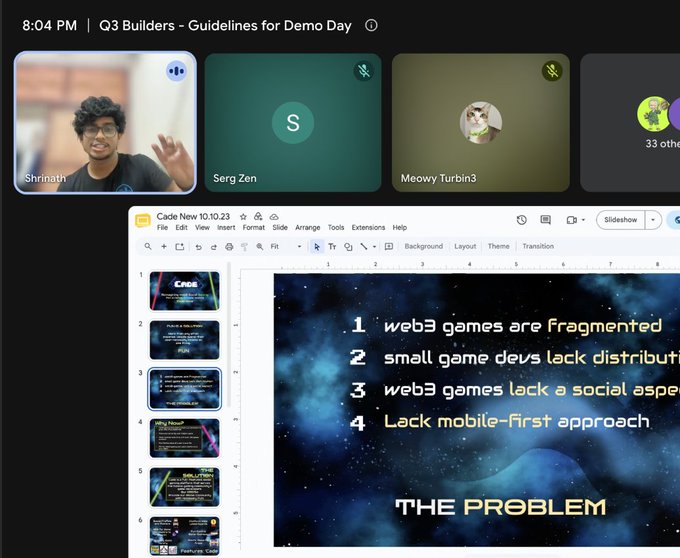Star the Cade New 10.10.23 presentation
Image resolution: width=680 pixels, height=558 pixels.
pyautogui.click(x=243, y=216)
